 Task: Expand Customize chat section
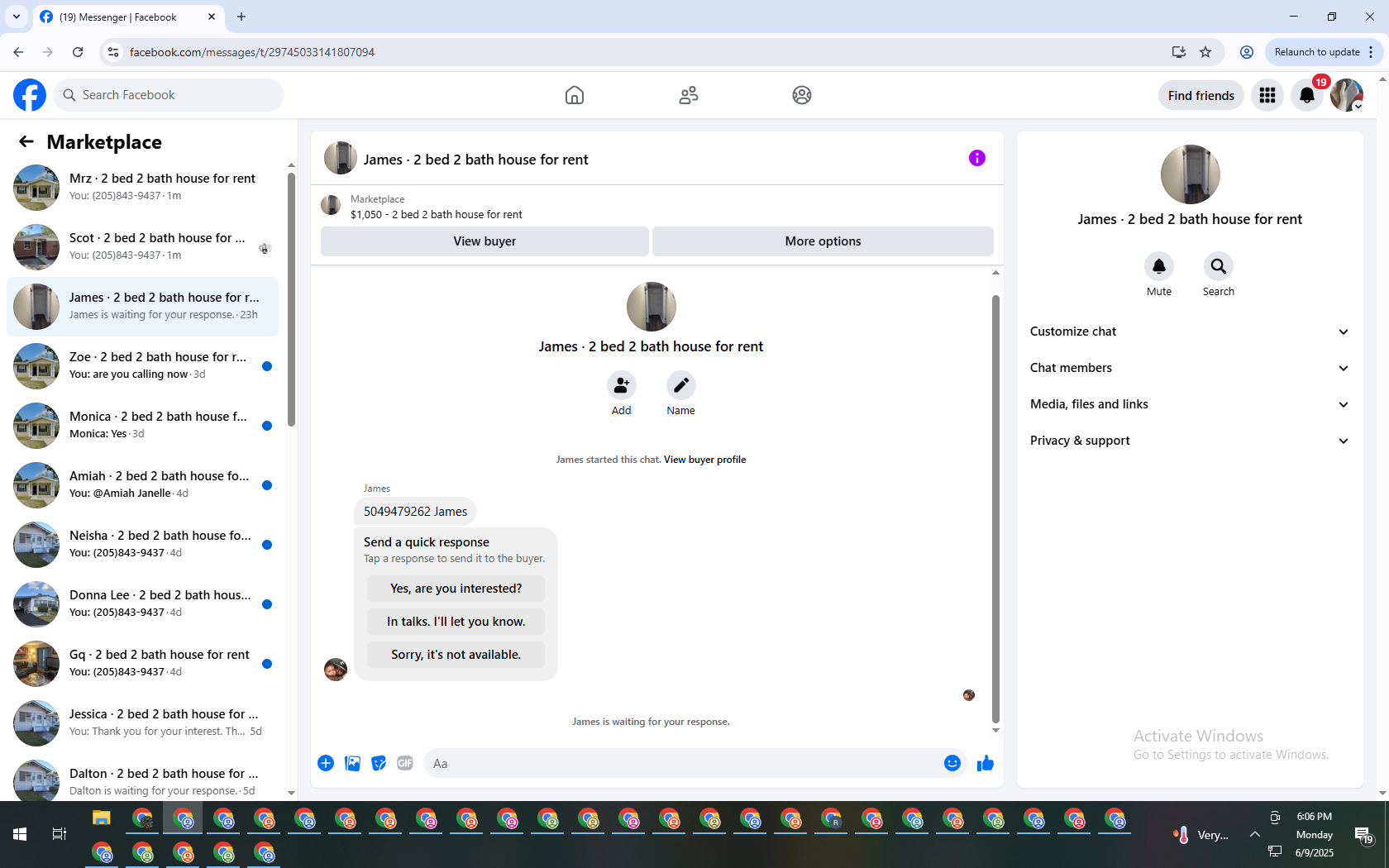click(1190, 331)
